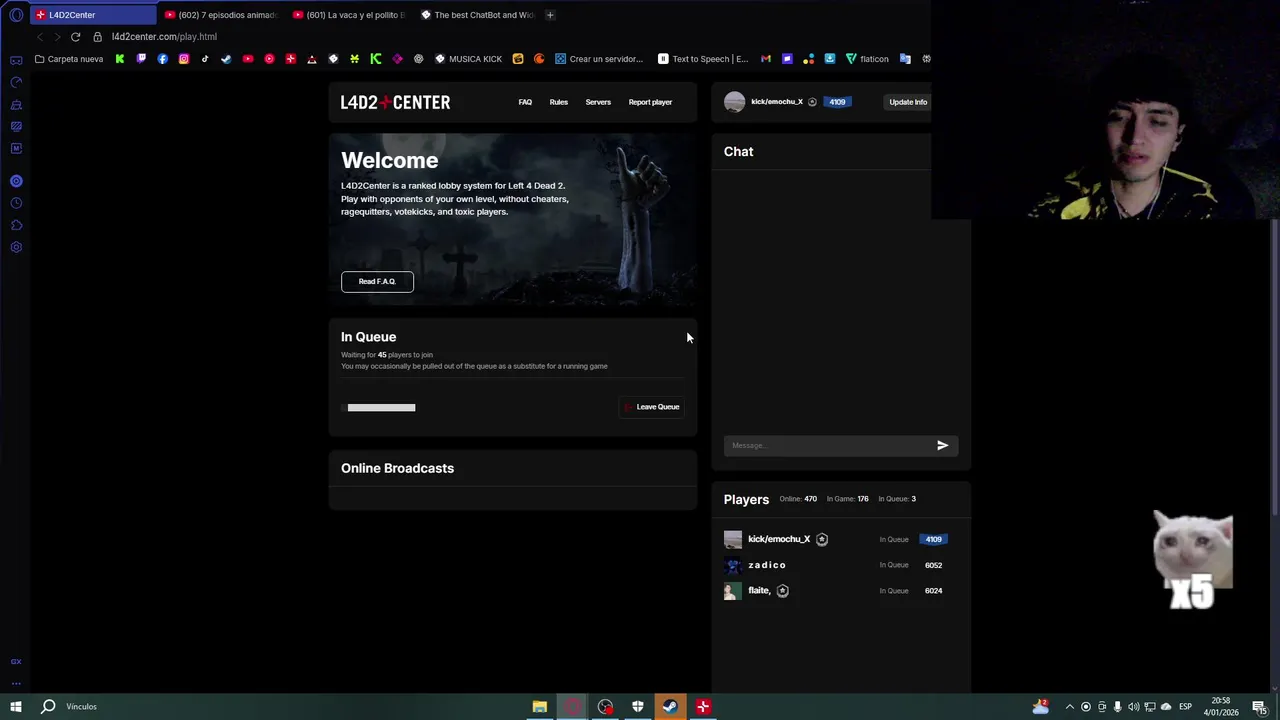Open the Report player nav link
1280x720 pixels.
(650, 102)
